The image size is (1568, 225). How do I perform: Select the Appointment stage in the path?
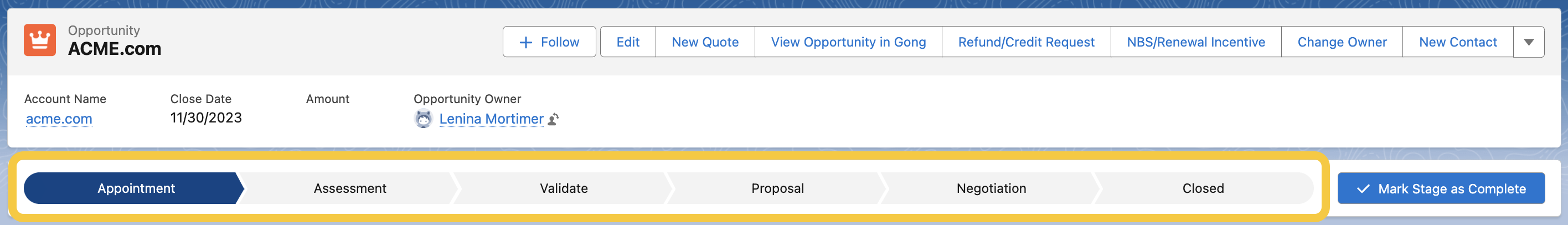point(136,188)
